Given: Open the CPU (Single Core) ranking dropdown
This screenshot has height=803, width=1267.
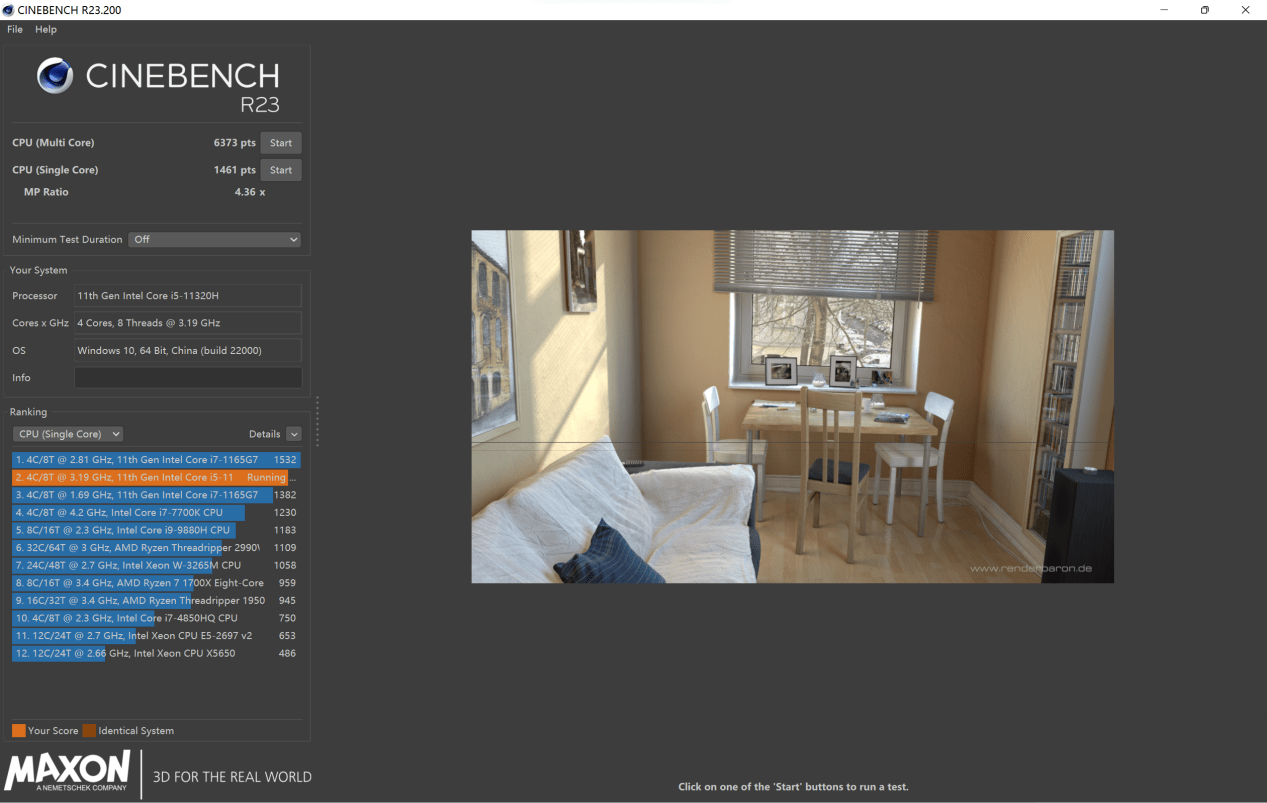Looking at the screenshot, I should 67,434.
